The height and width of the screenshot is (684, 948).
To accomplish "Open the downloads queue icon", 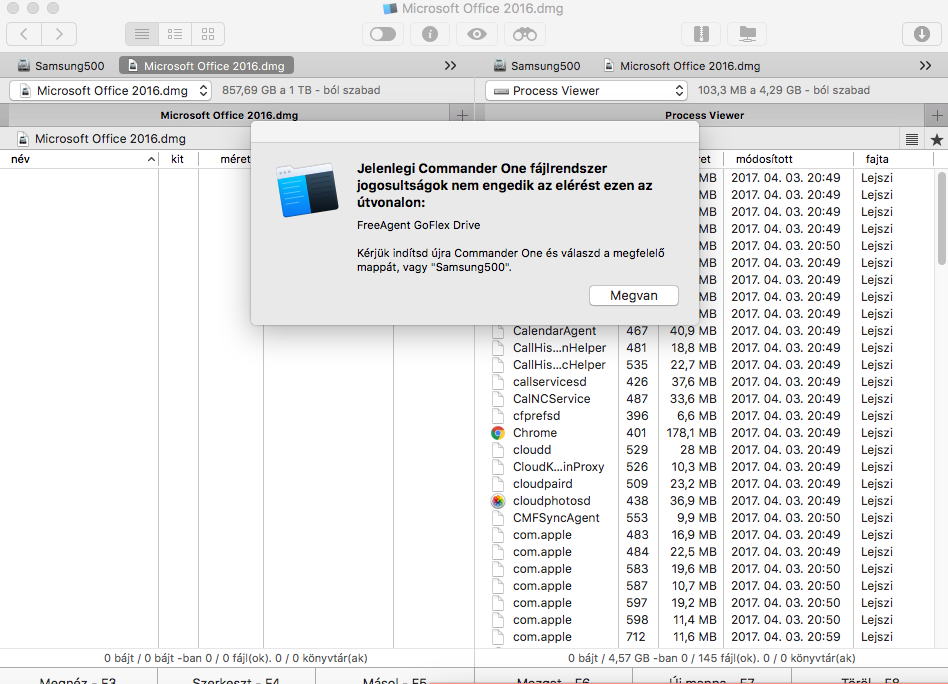I will (921, 34).
